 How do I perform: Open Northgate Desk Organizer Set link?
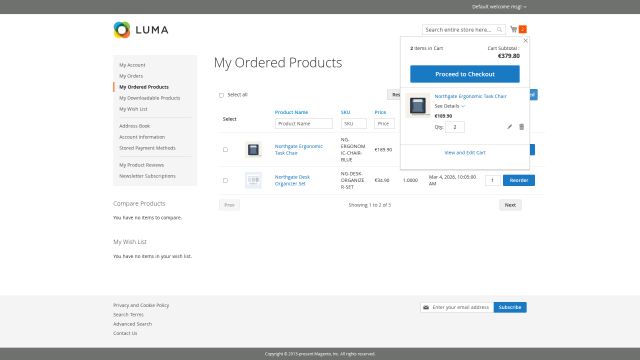(x=292, y=180)
